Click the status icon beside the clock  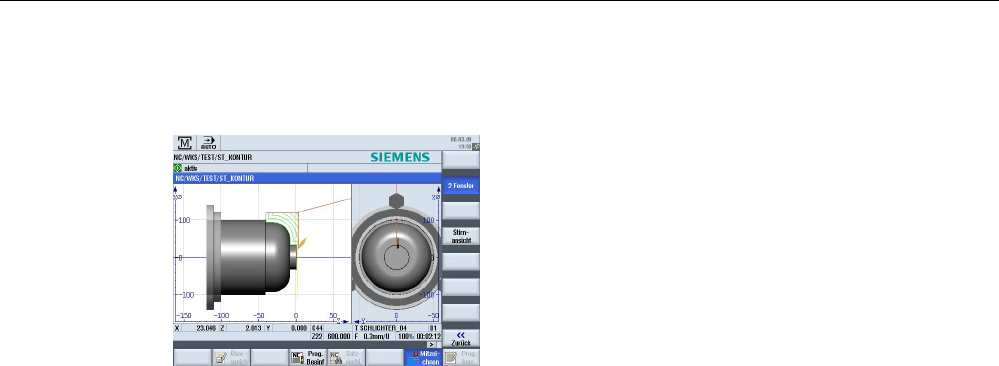476,147
